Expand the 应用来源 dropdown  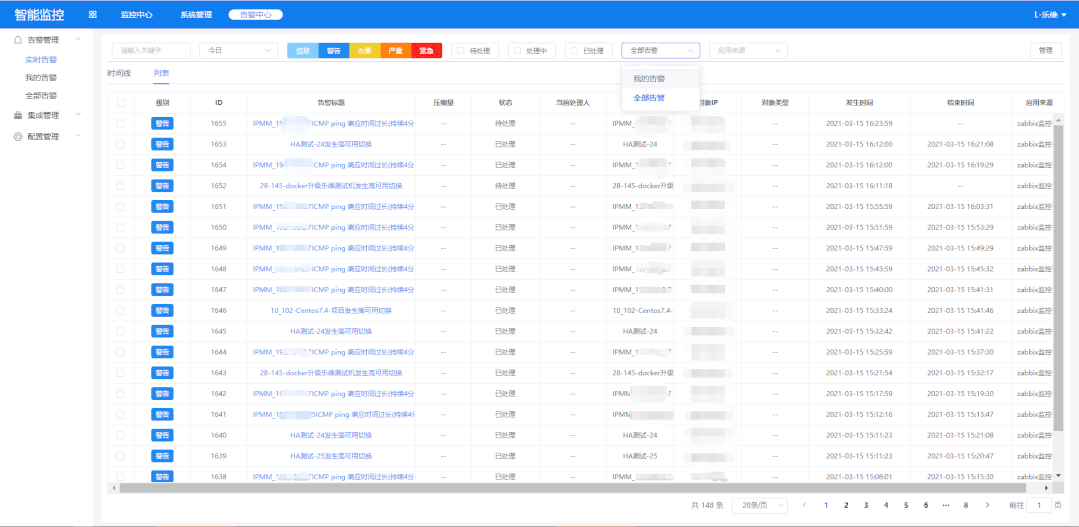[748, 50]
